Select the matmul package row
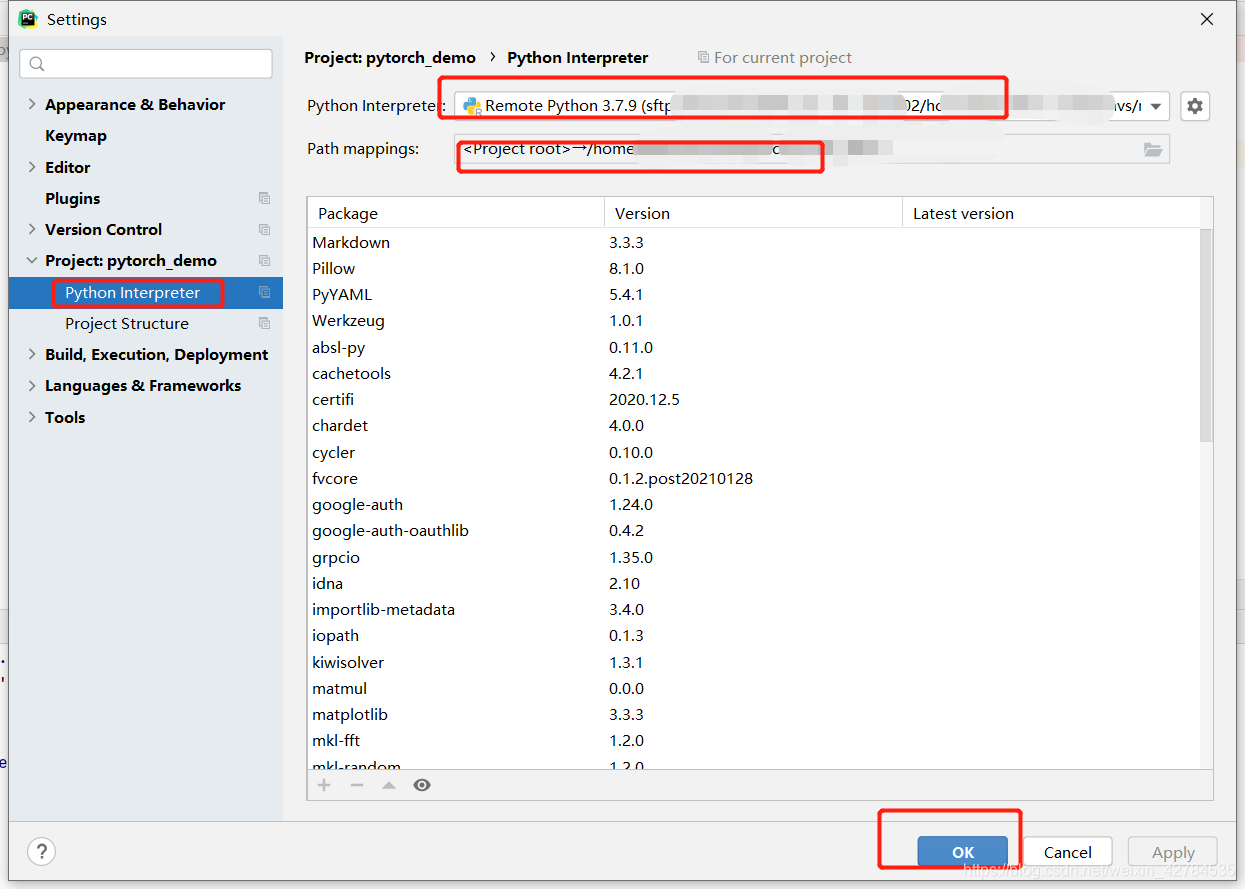Viewport: 1245px width, 889px height. click(x=754, y=688)
